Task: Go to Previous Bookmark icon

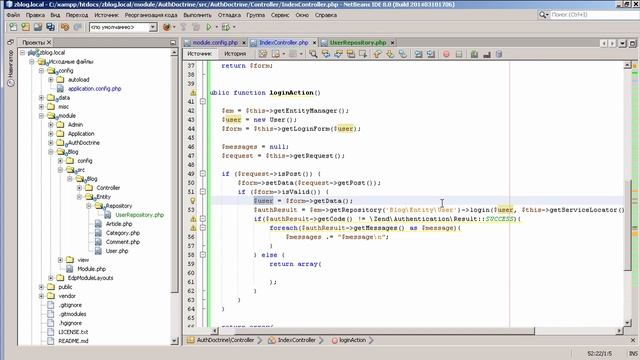Action: click(378, 54)
